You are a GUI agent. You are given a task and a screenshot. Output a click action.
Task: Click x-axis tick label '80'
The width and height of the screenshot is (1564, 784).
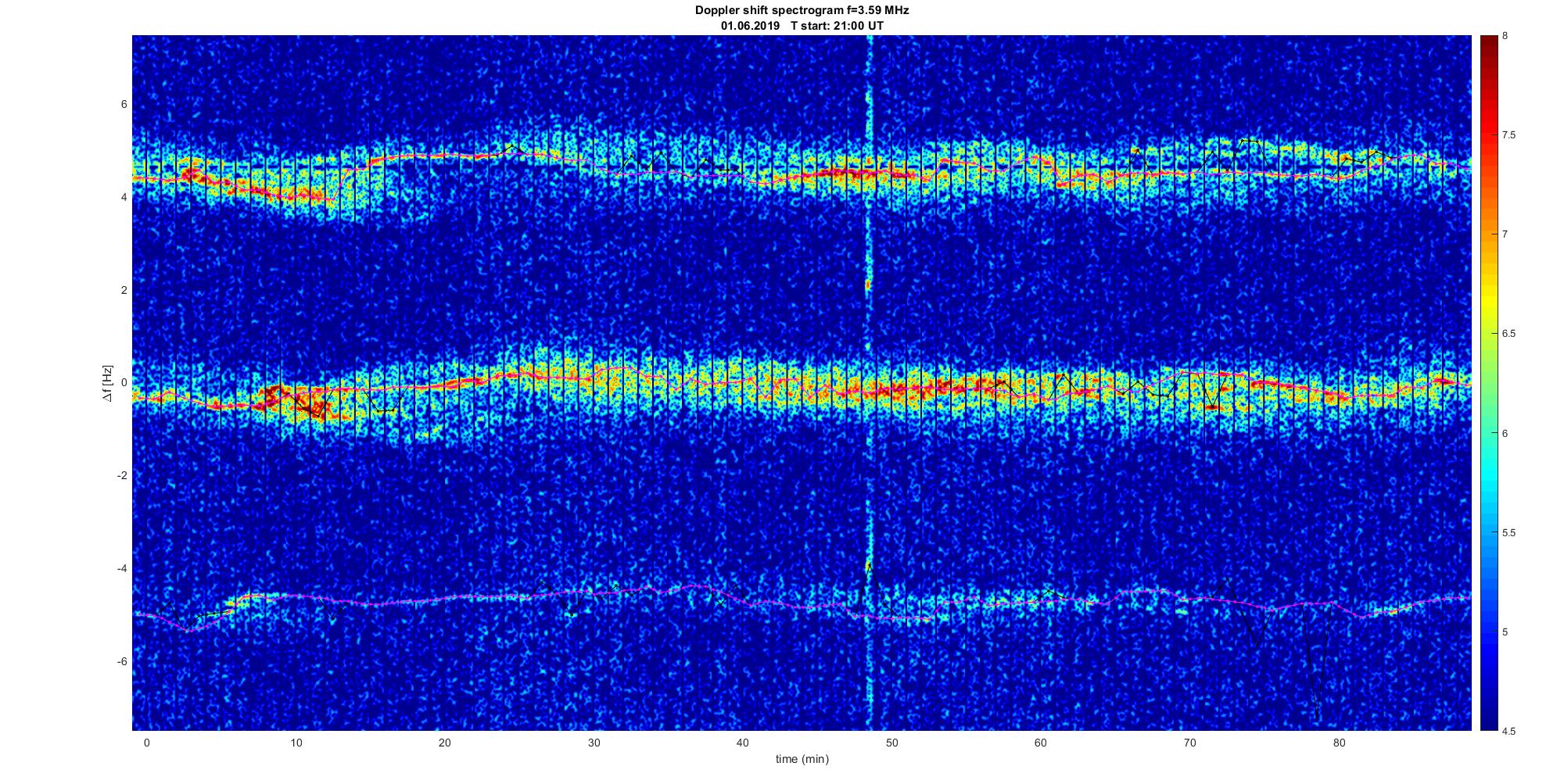click(1340, 743)
